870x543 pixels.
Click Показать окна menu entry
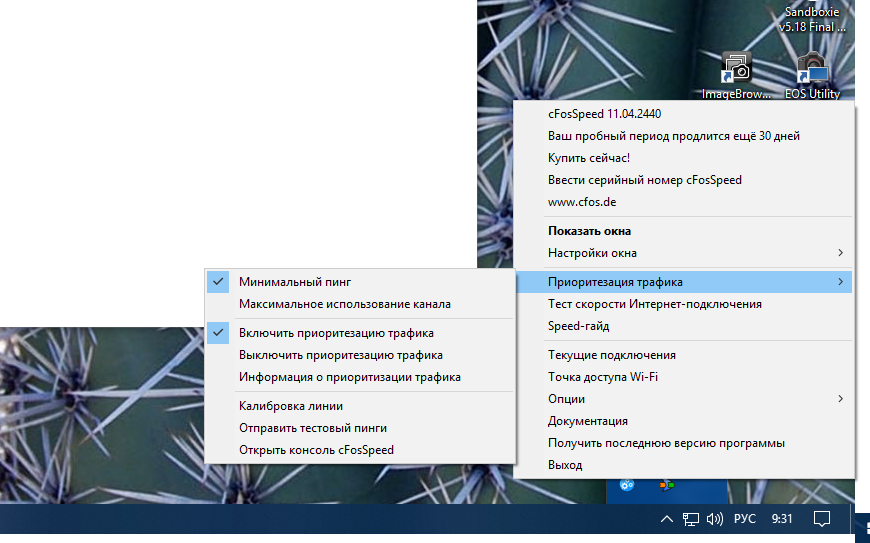pyautogui.click(x=684, y=231)
